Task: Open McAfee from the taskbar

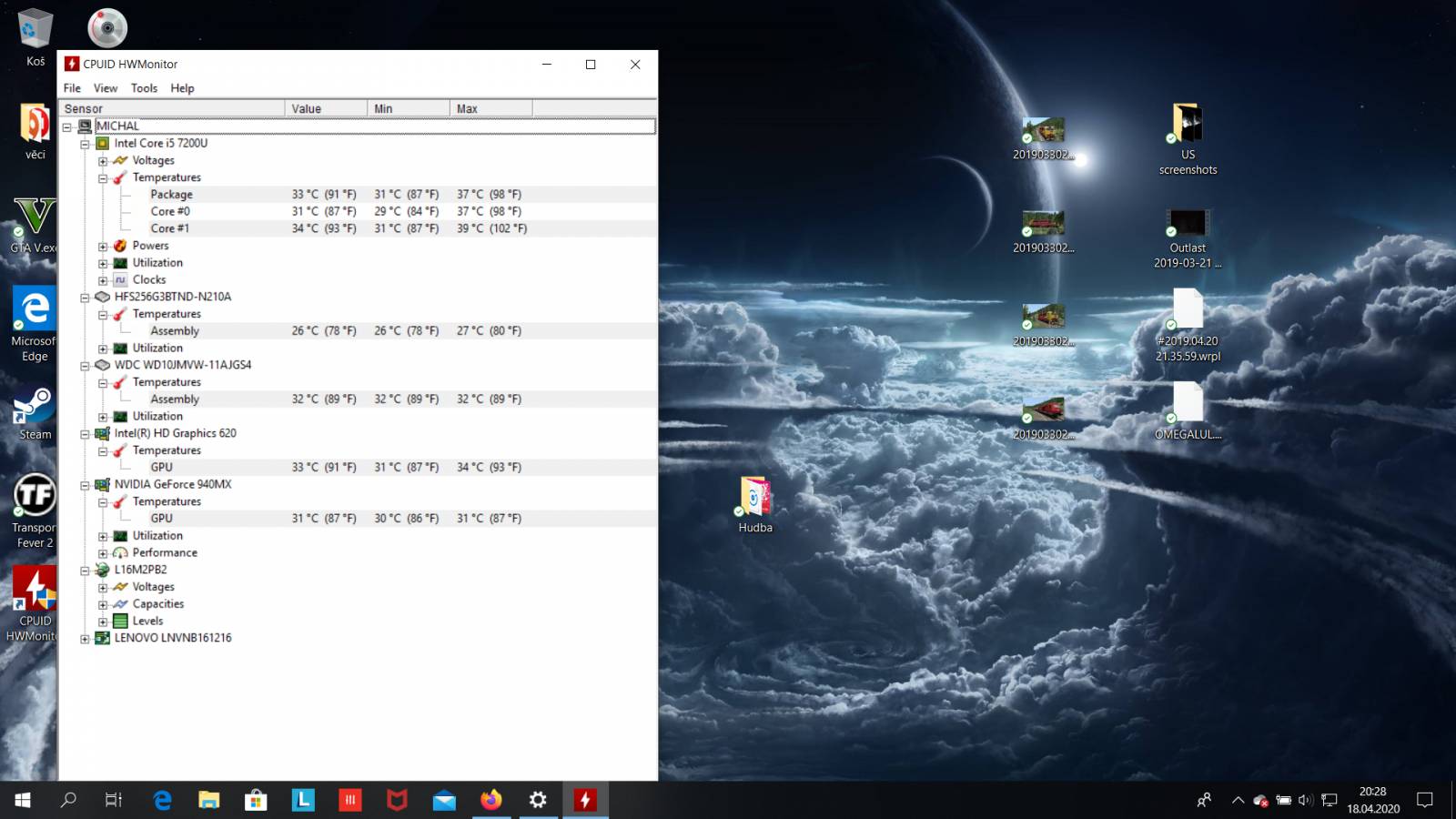Action: (397, 800)
